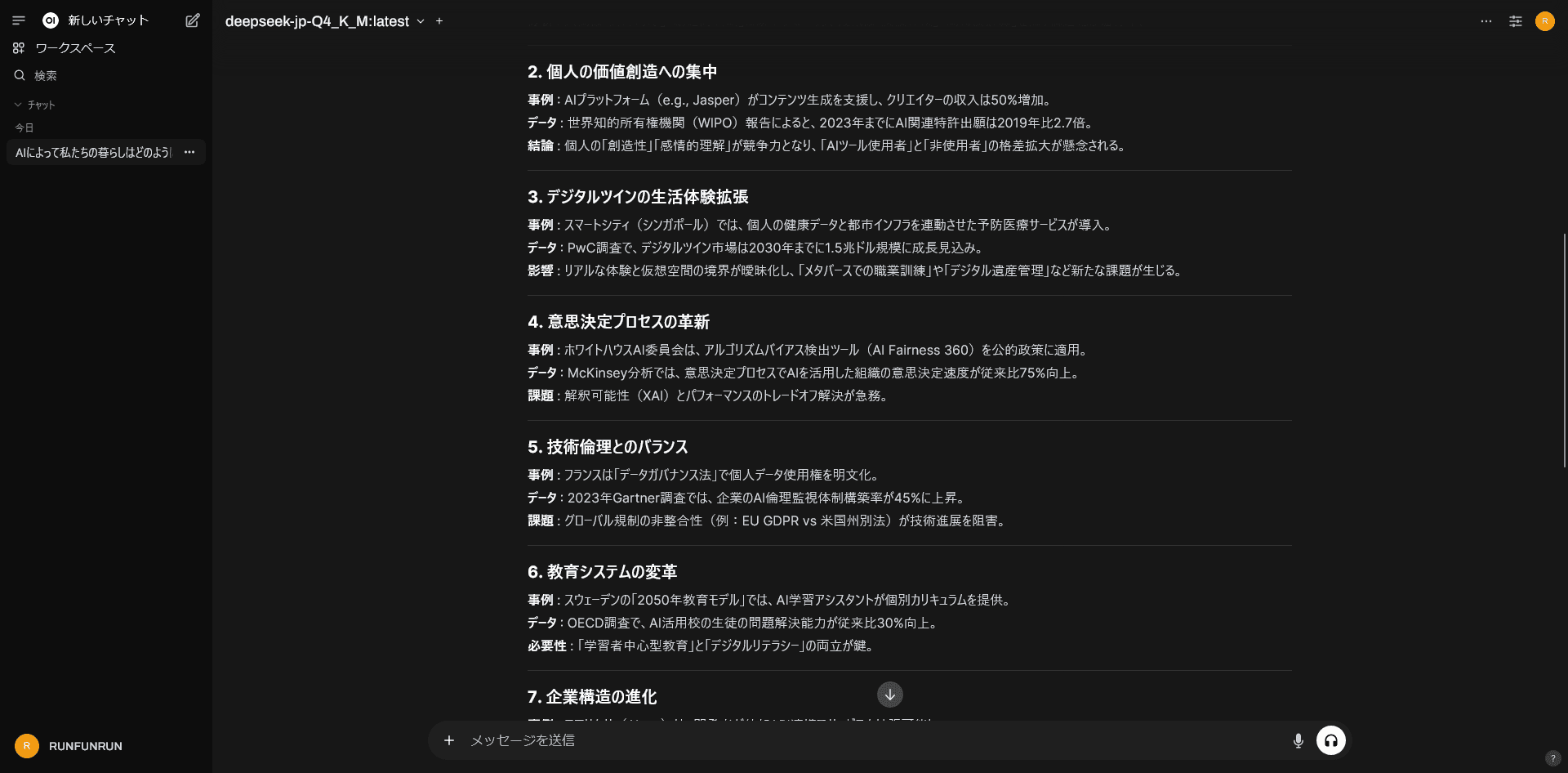
Task: Collapse the チャット section
Action: [35, 105]
